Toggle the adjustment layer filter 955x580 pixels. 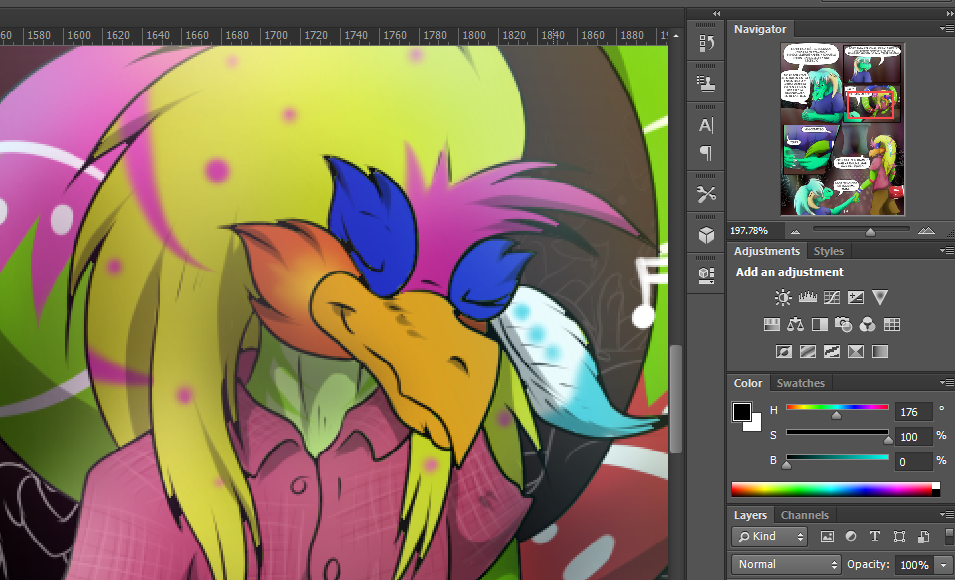851,537
